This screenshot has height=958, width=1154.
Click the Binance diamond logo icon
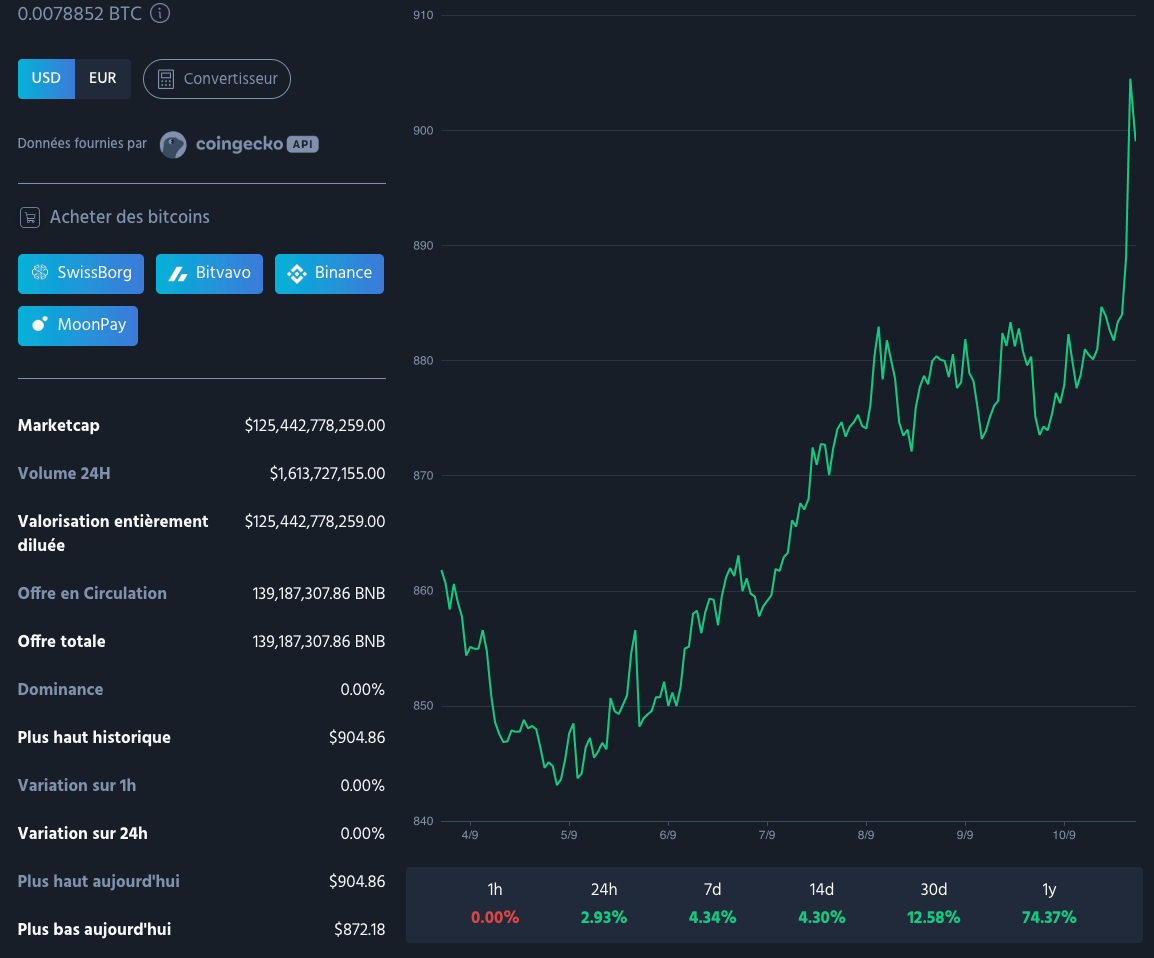pyautogui.click(x=297, y=273)
